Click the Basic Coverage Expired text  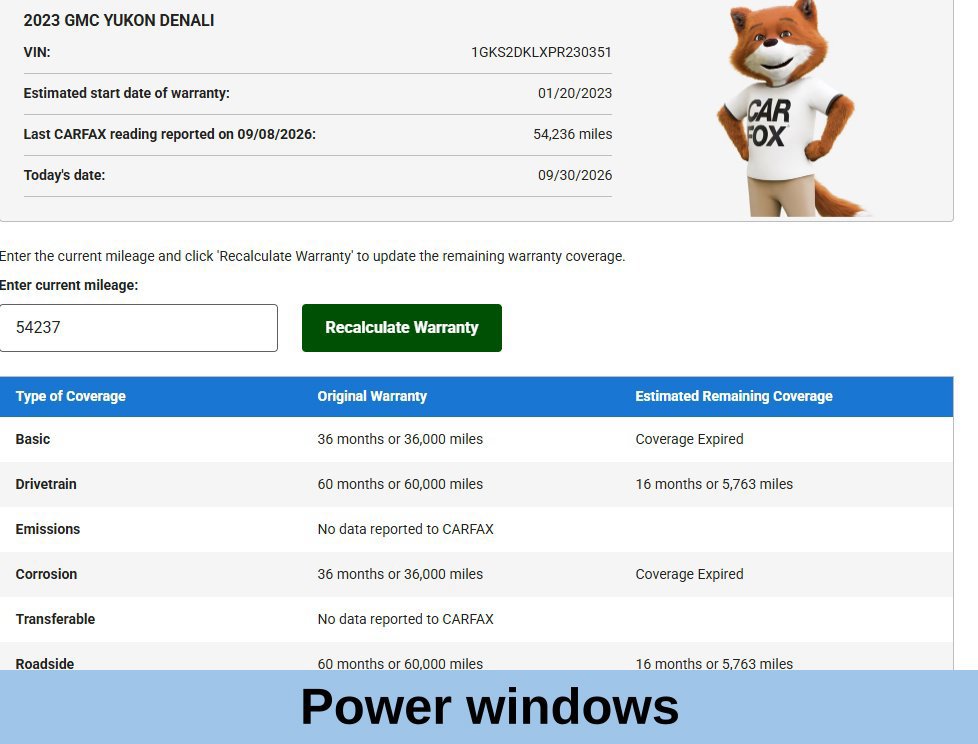point(689,439)
